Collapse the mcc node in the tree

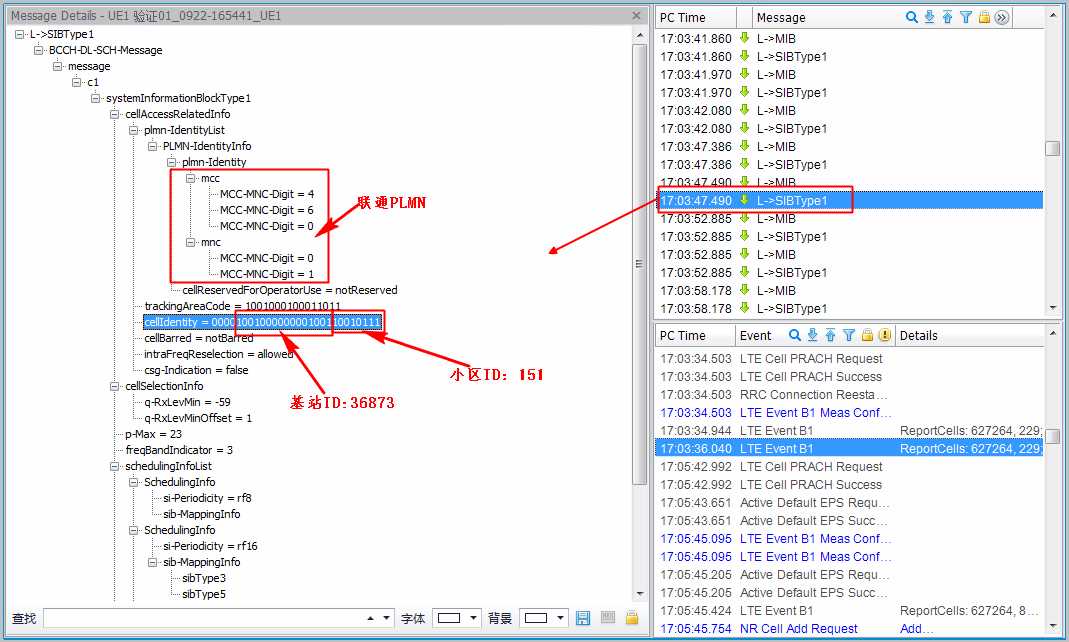(190, 178)
